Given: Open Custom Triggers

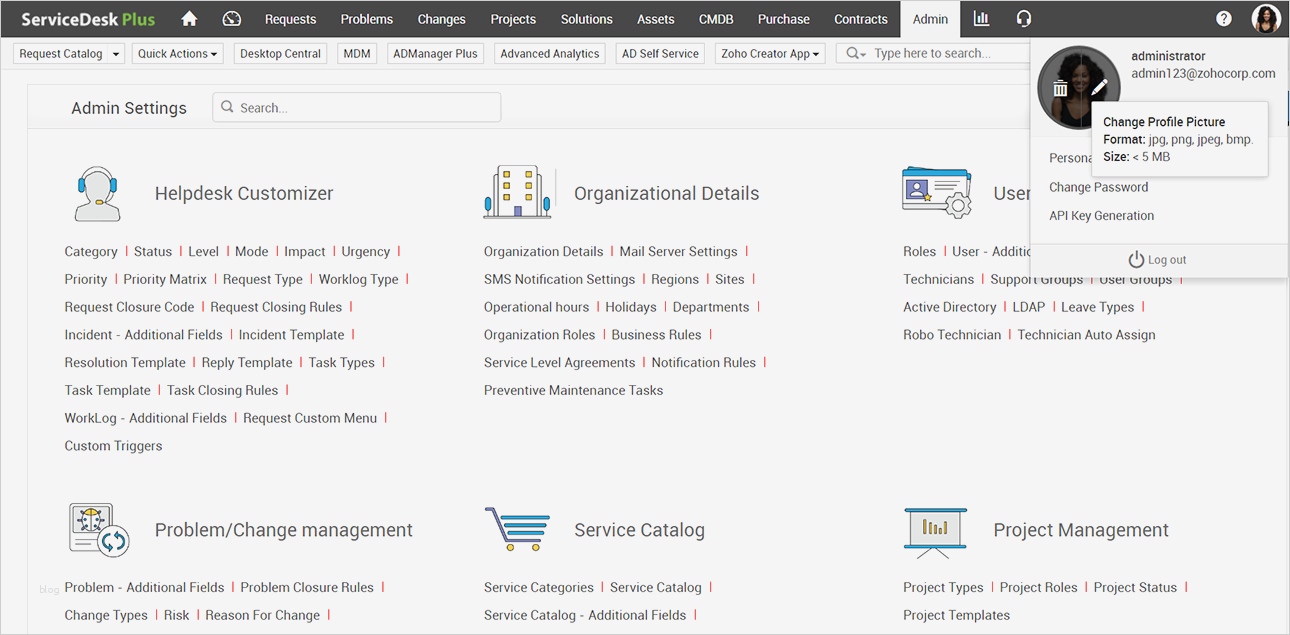Looking at the screenshot, I should coord(113,446).
